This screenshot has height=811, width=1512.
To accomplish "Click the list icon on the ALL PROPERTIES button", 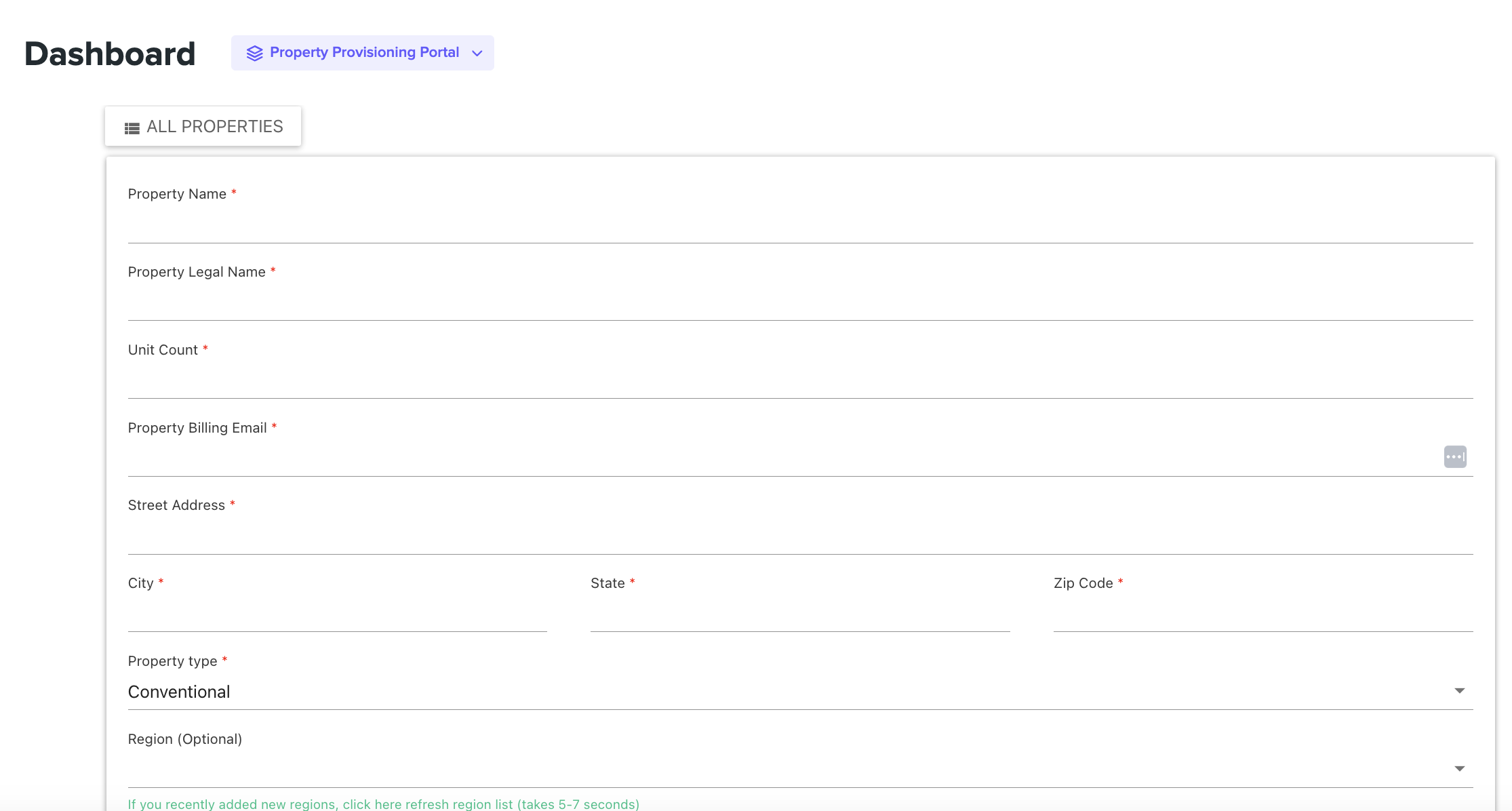I will pyautogui.click(x=132, y=127).
